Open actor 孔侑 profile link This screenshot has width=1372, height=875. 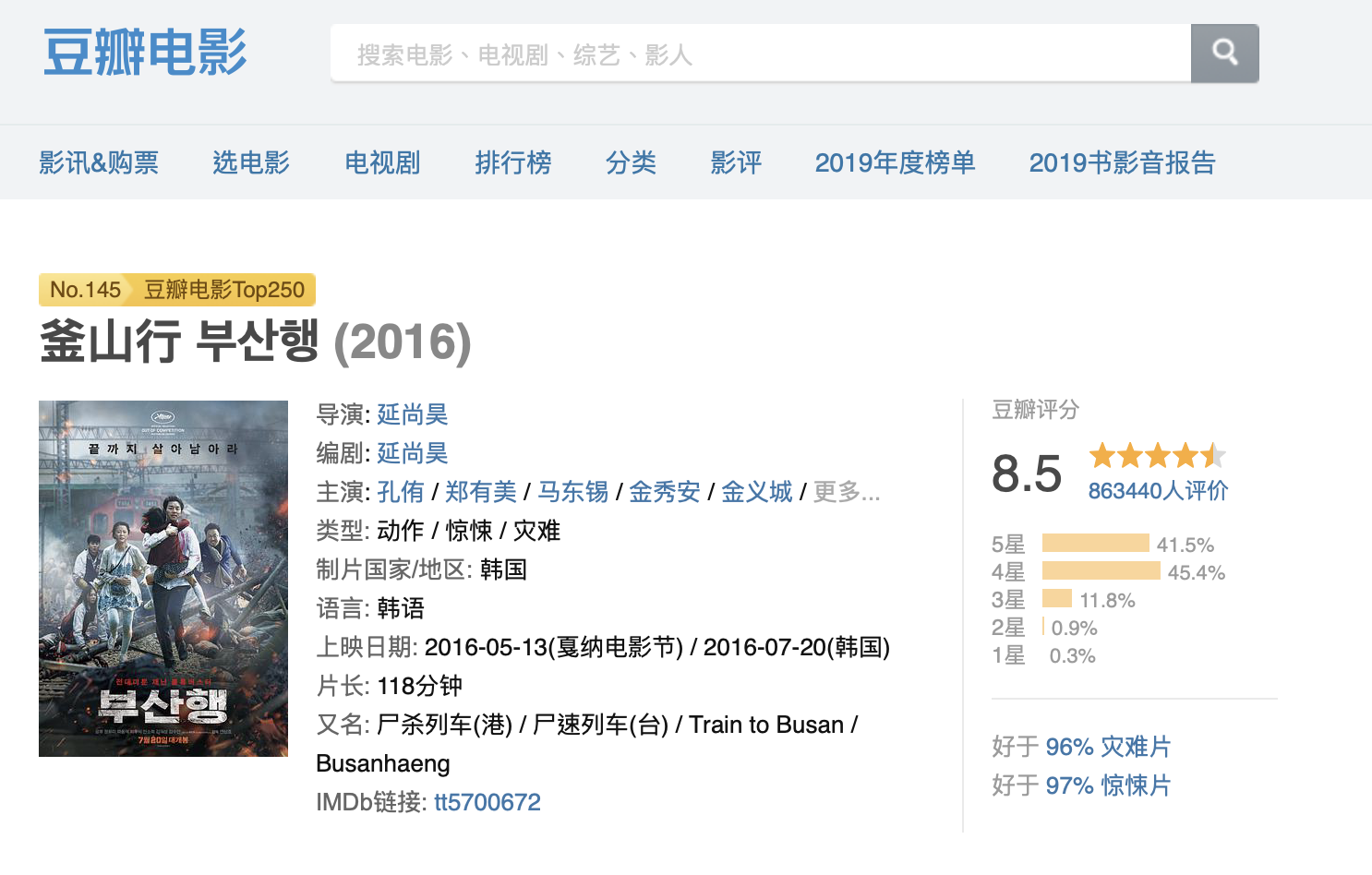(x=401, y=492)
